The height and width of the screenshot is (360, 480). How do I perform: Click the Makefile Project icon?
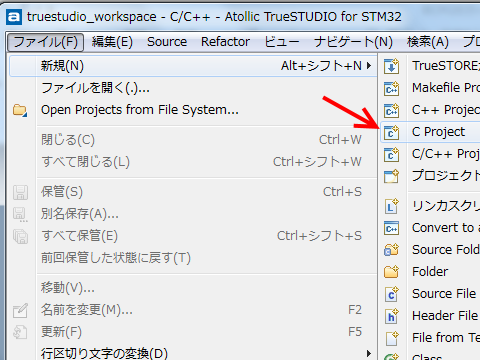click(x=391, y=88)
